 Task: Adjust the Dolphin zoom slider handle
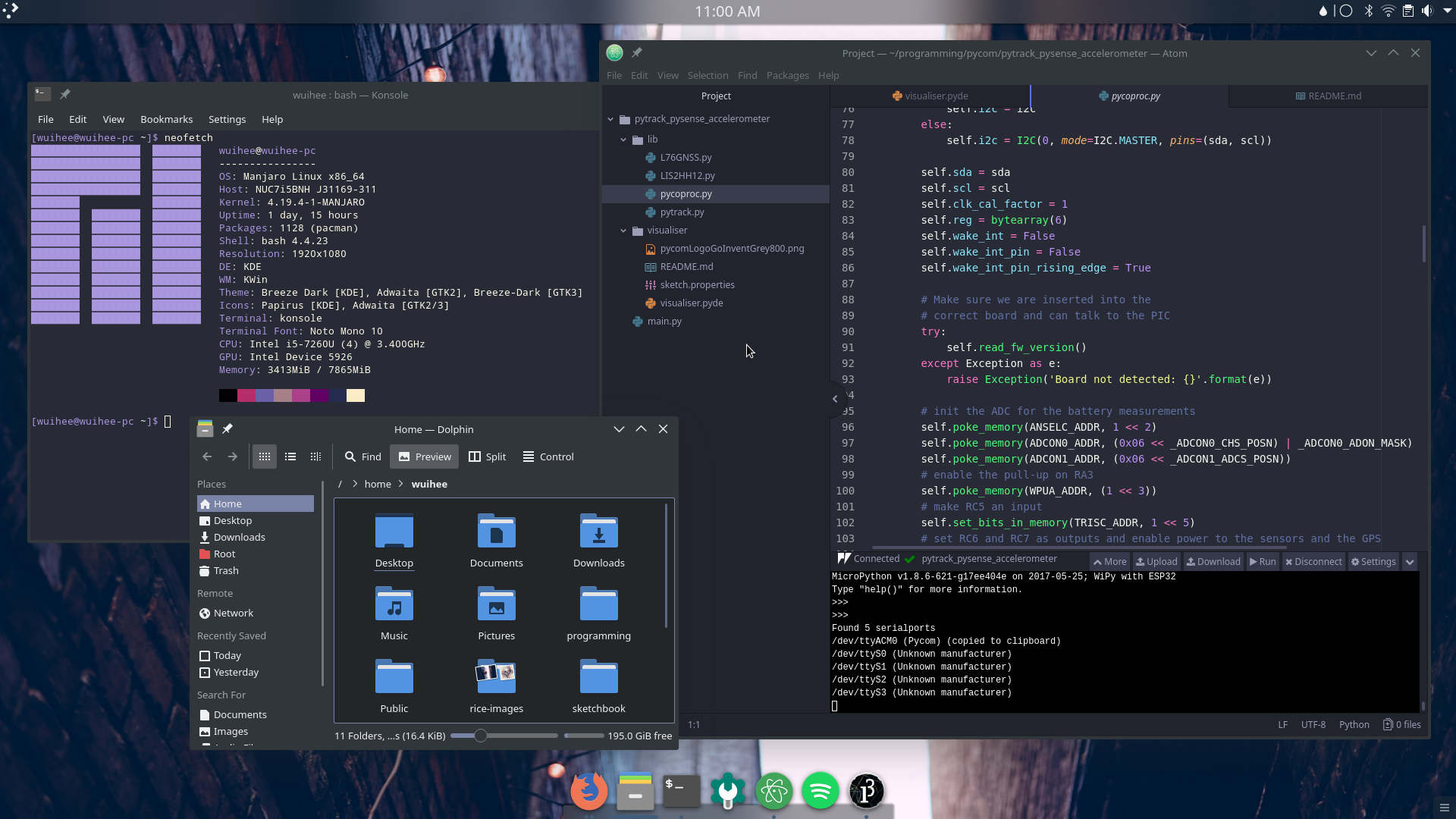480,736
